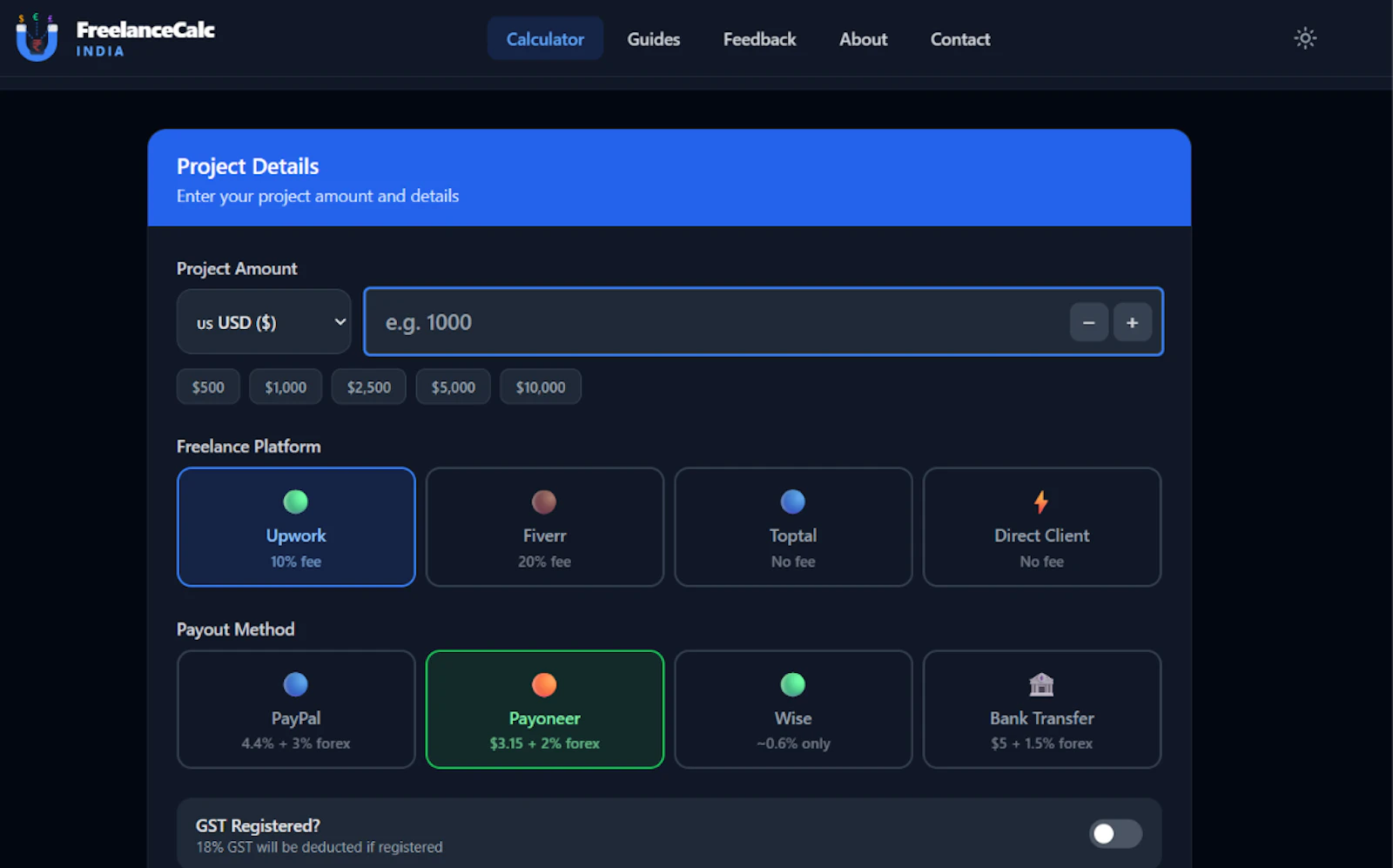The image size is (1393, 868).
Task: Choose Fiverr by its 20% fee label
Action: click(x=544, y=562)
